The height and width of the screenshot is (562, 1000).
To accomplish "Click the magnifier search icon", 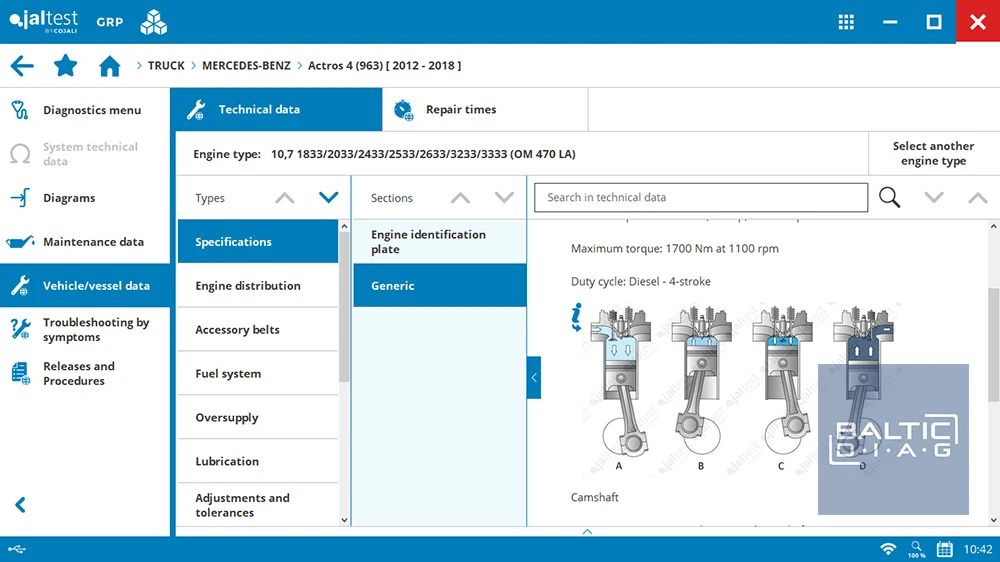I will click(x=889, y=198).
